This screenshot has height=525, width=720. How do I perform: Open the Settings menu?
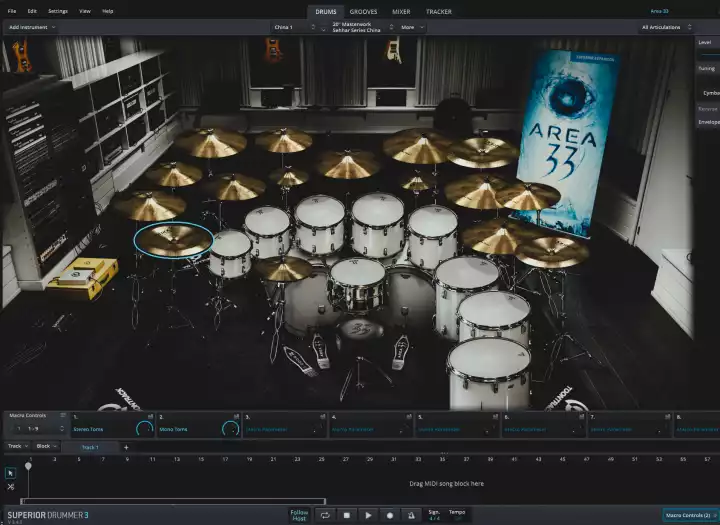(x=58, y=11)
